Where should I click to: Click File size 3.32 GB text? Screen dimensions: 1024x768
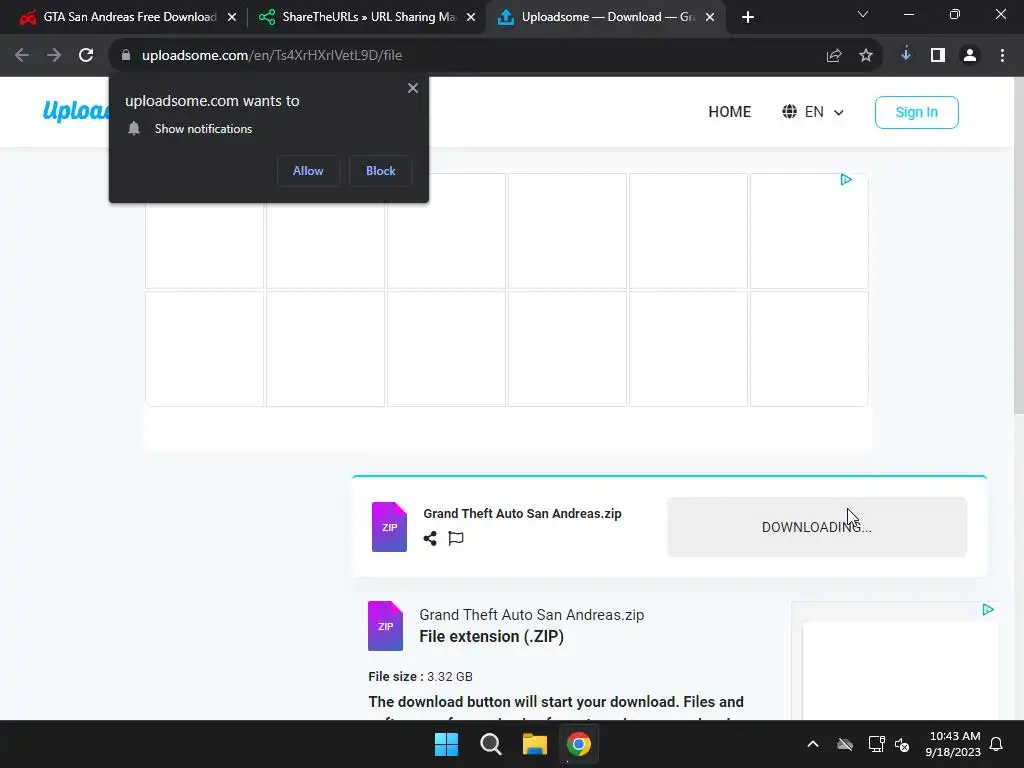[x=421, y=677]
